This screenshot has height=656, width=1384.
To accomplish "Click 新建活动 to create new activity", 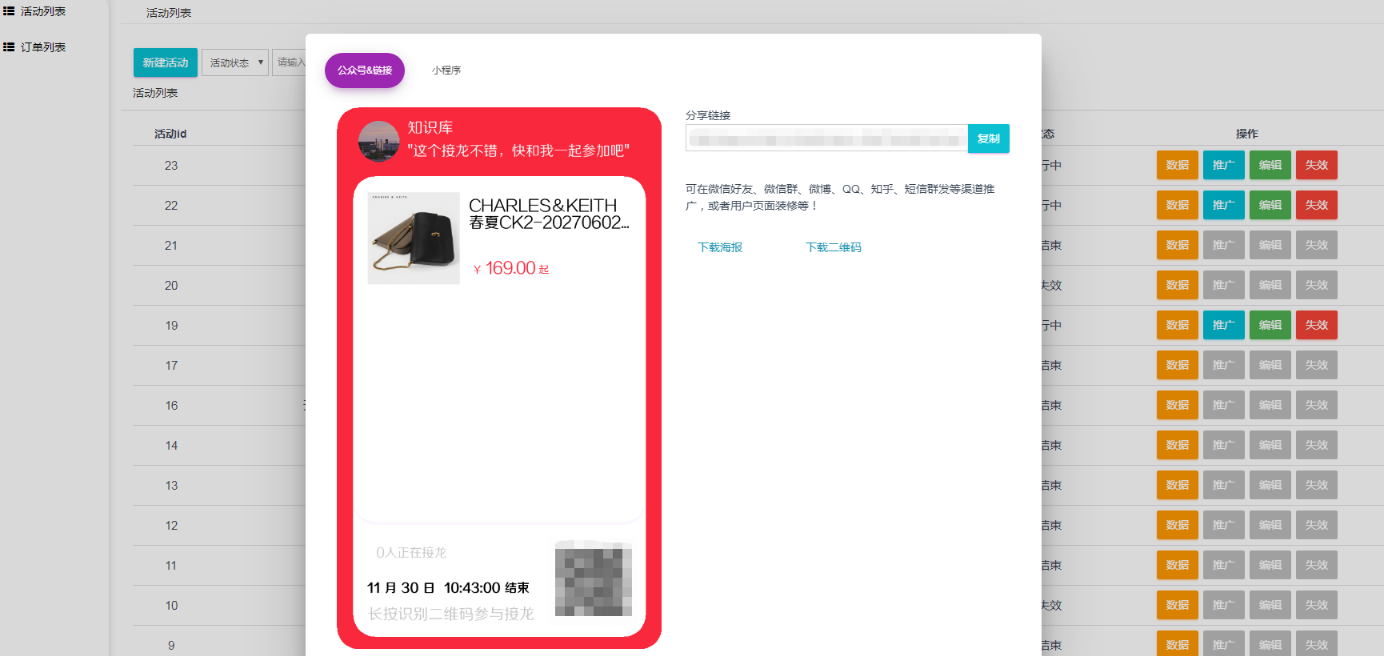I will click(165, 63).
